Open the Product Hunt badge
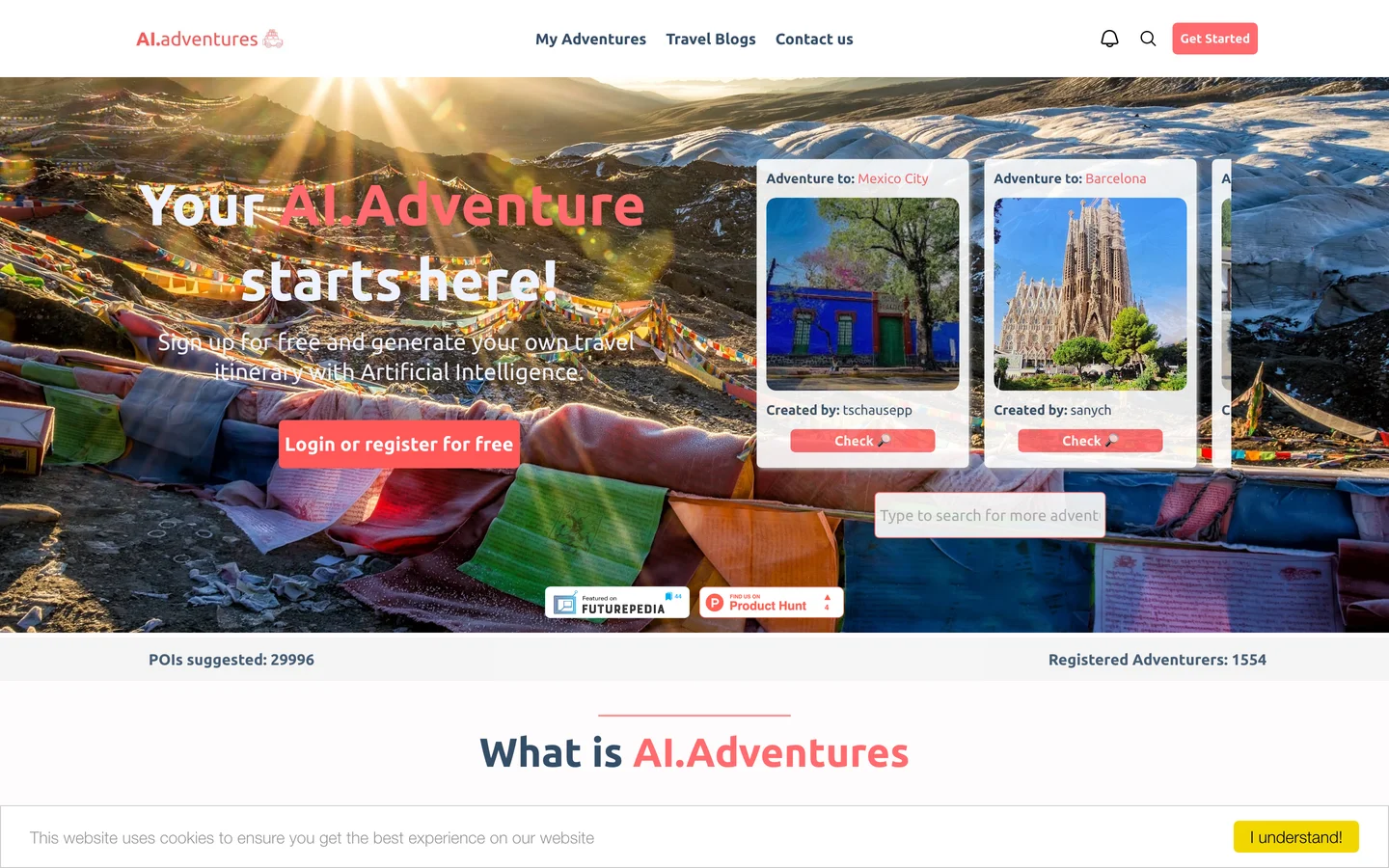 [772, 603]
